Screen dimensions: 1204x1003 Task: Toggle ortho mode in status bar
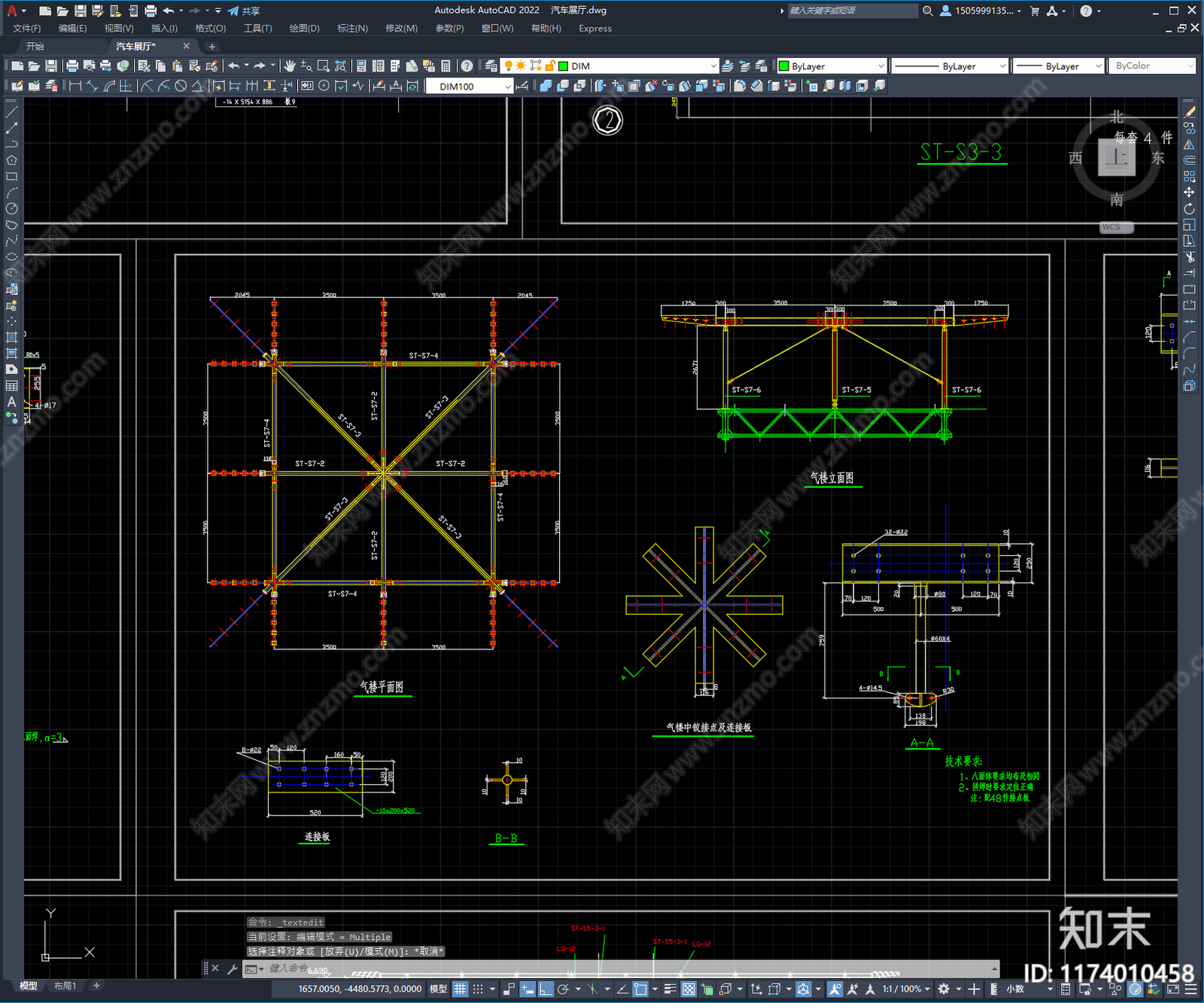(546, 989)
